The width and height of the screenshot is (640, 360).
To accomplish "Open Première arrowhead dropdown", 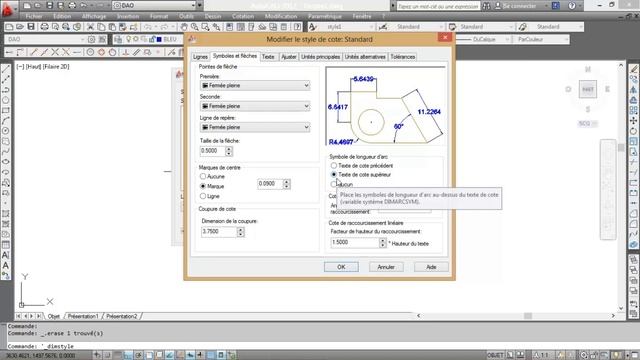I will (255, 86).
